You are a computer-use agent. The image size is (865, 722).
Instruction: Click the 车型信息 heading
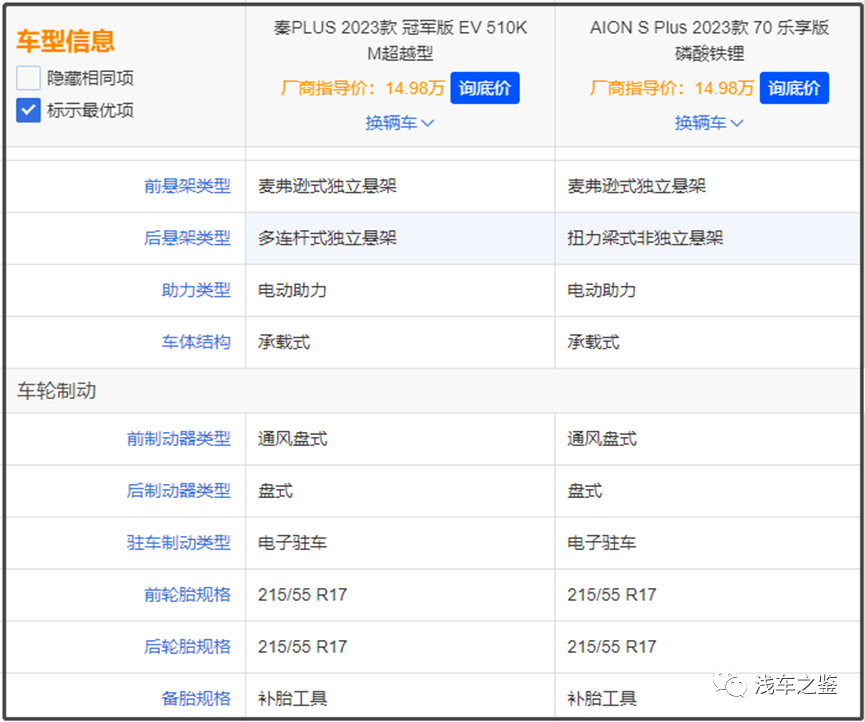click(65, 41)
